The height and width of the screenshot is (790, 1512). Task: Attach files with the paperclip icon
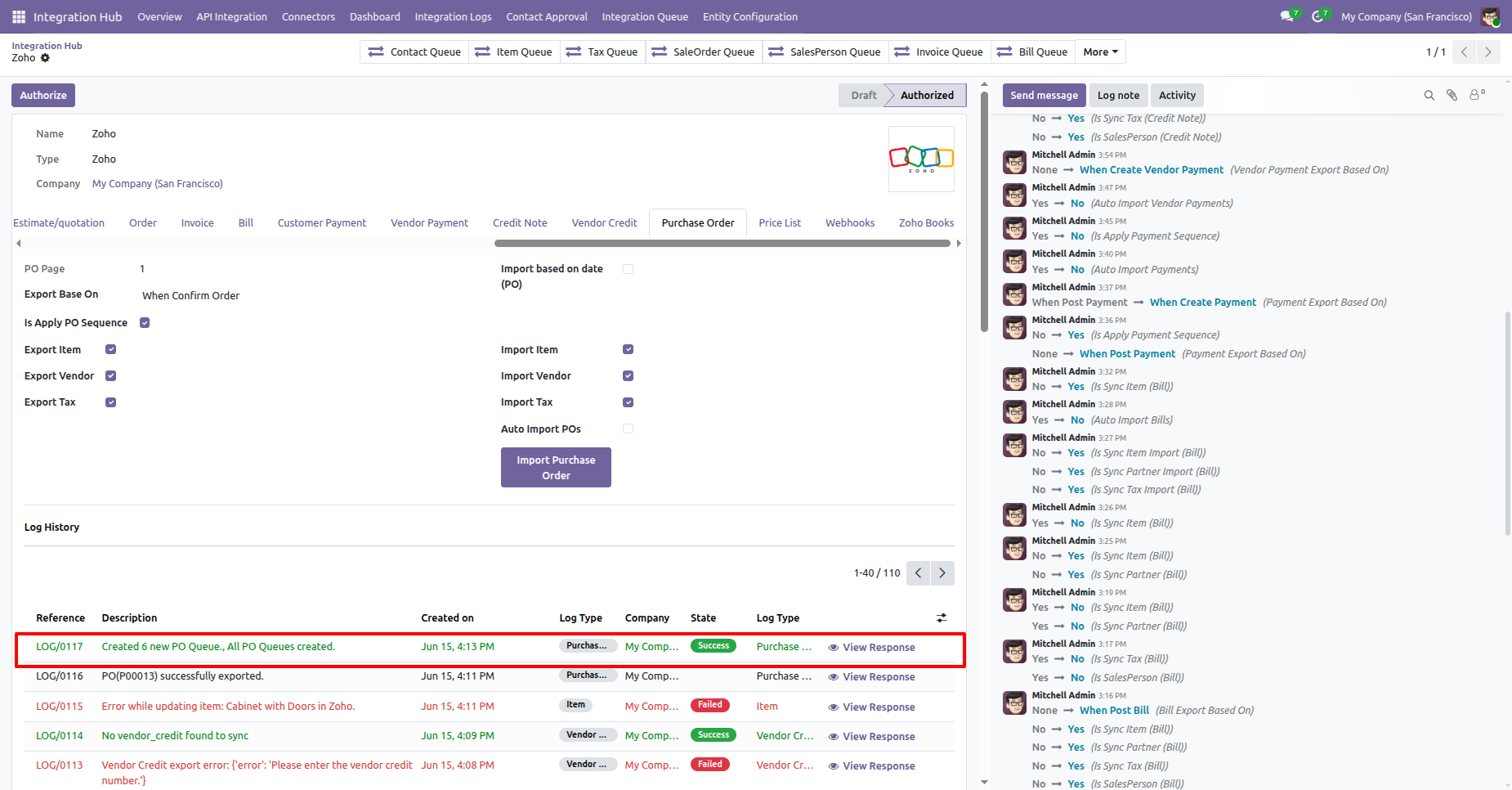pyautogui.click(x=1452, y=95)
